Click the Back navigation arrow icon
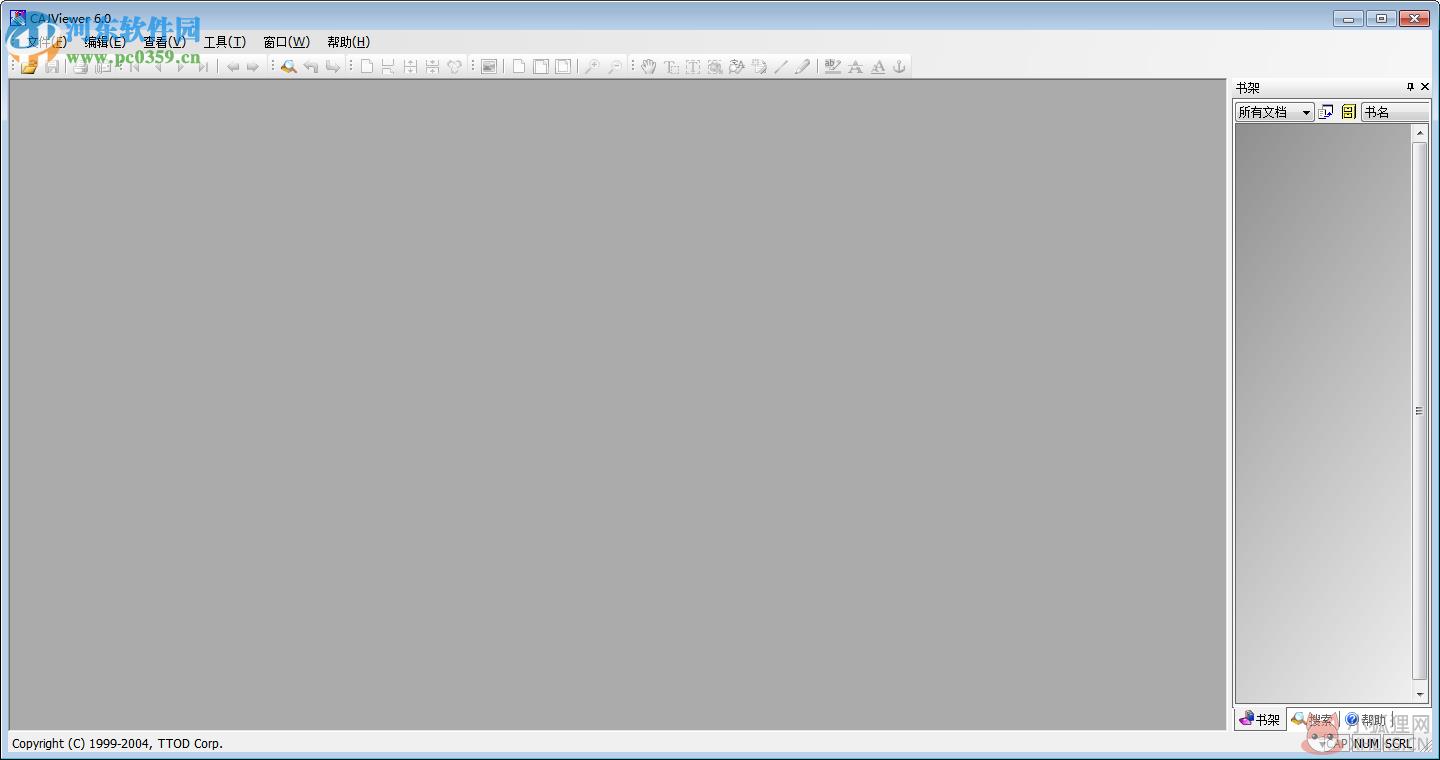The height and width of the screenshot is (760, 1440). tap(232, 66)
